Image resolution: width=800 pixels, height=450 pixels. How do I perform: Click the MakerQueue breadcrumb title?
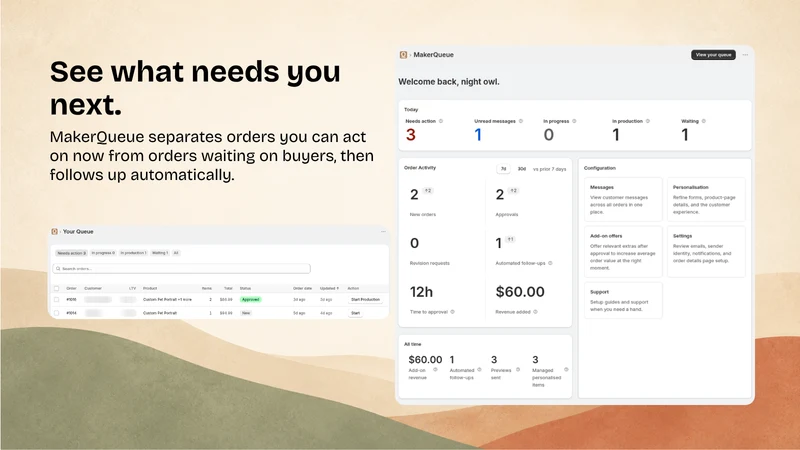pos(433,55)
